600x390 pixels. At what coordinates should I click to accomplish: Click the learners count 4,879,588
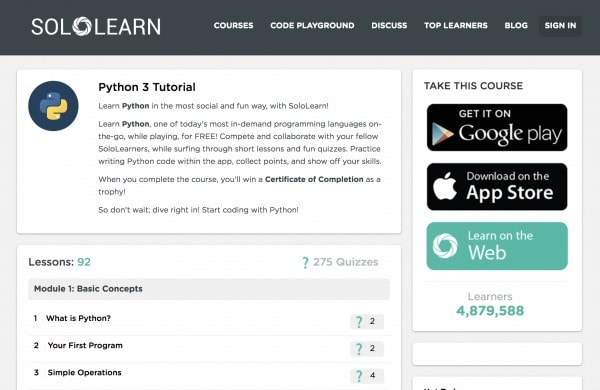(490, 311)
